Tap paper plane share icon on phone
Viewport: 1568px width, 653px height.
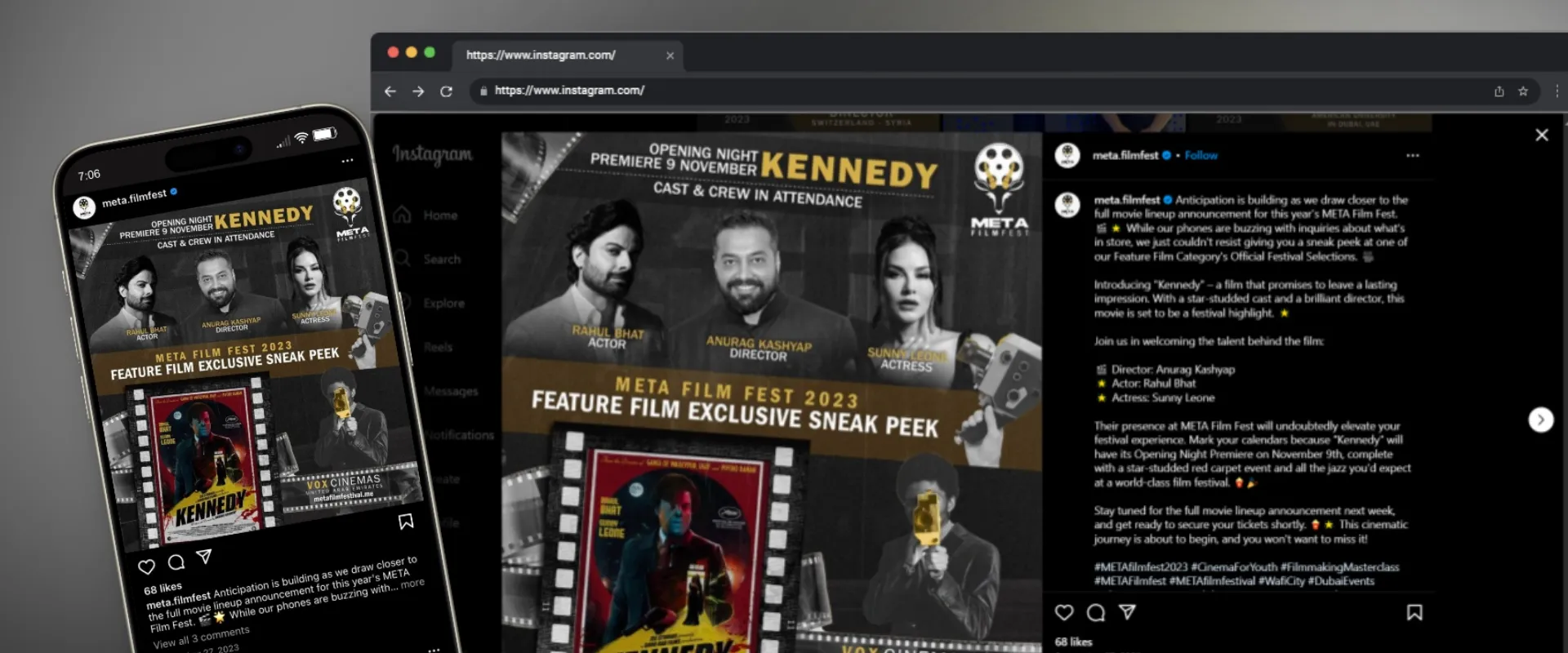[x=204, y=557]
